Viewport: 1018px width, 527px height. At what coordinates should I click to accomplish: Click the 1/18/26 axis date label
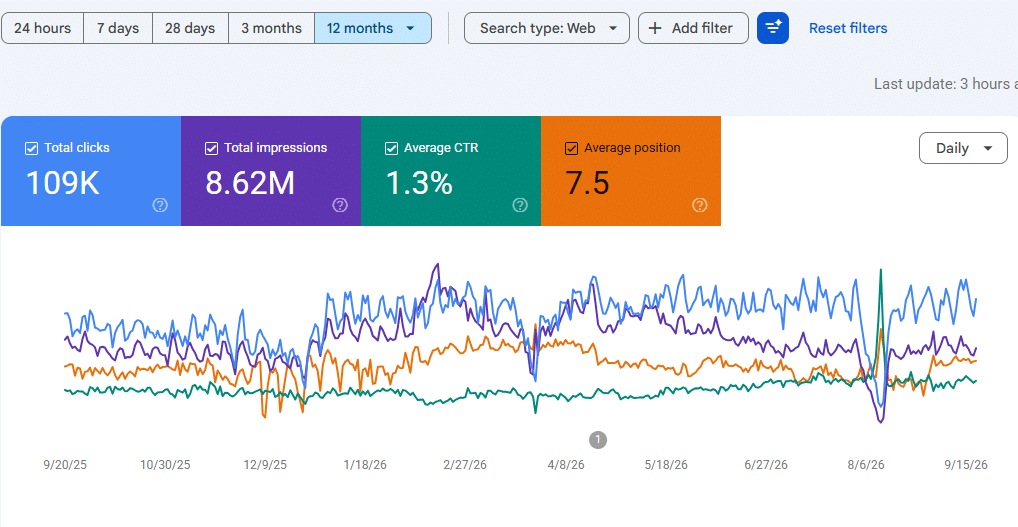366,465
